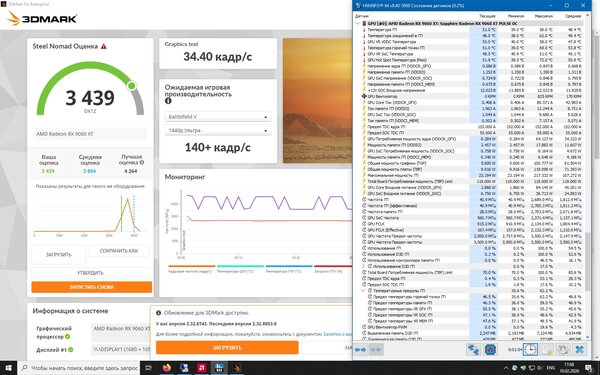The height and width of the screenshot is (375, 600).
Task: Click info icon next to Лучшая оценка
Action: tap(142, 162)
